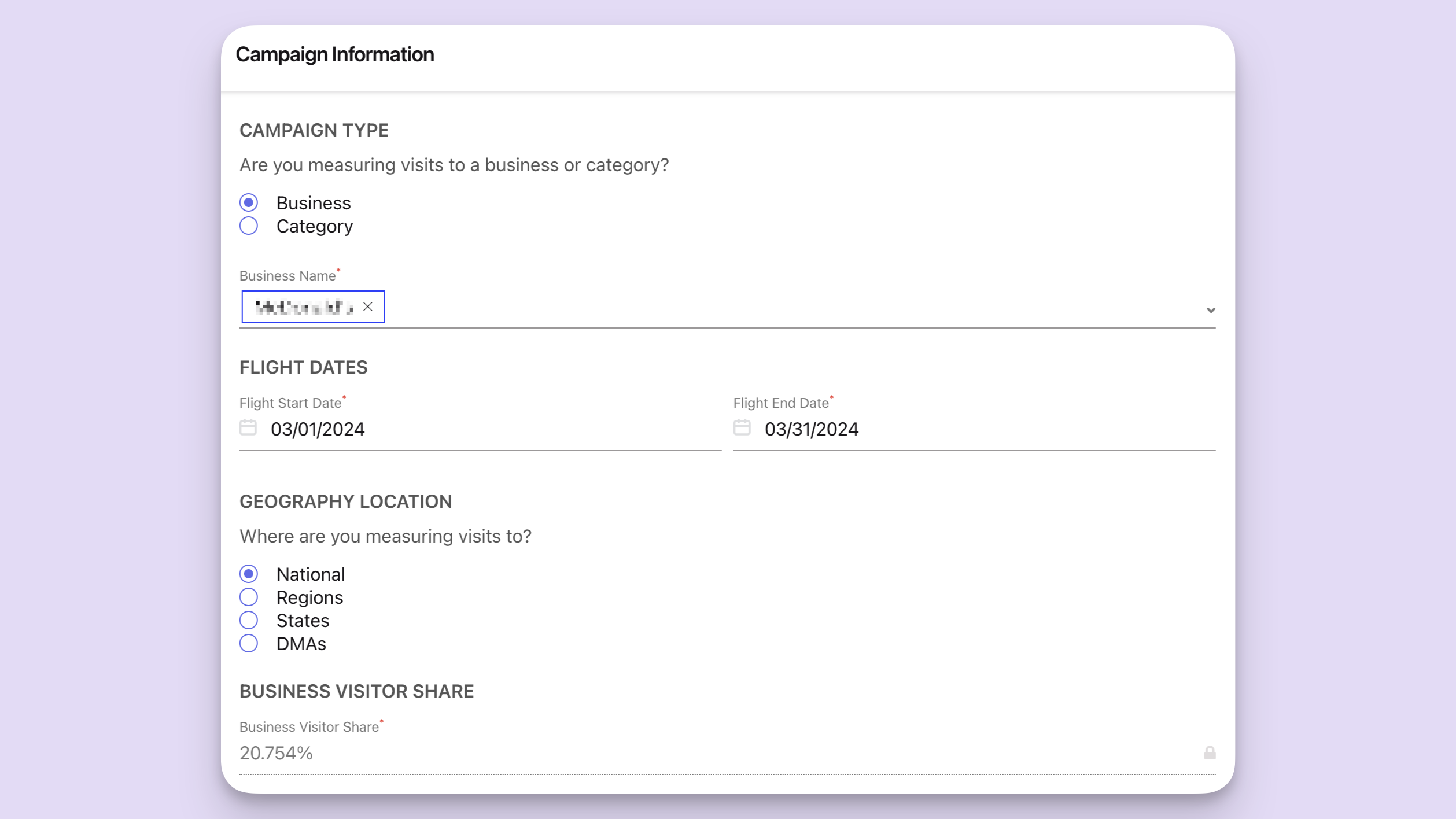Choose National geography option
Screen dimensions: 1456x819
pyautogui.click(x=249, y=574)
